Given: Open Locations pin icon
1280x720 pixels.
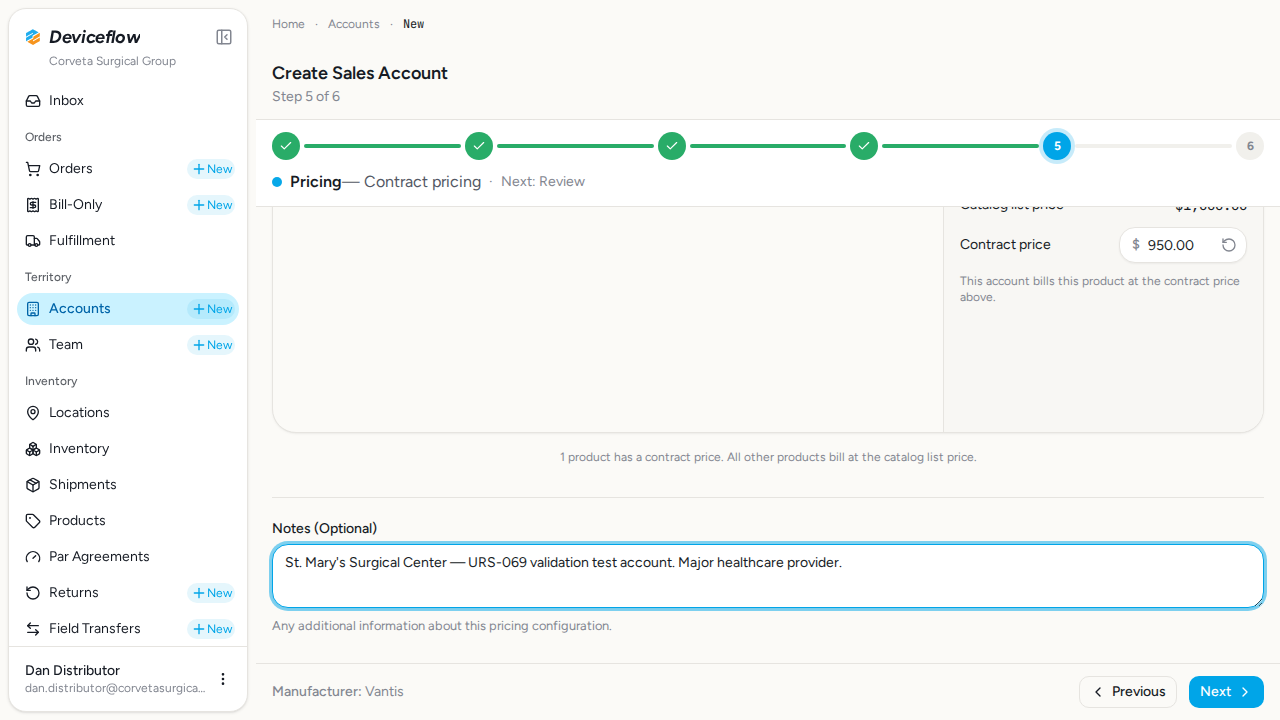Looking at the screenshot, I should point(33,413).
